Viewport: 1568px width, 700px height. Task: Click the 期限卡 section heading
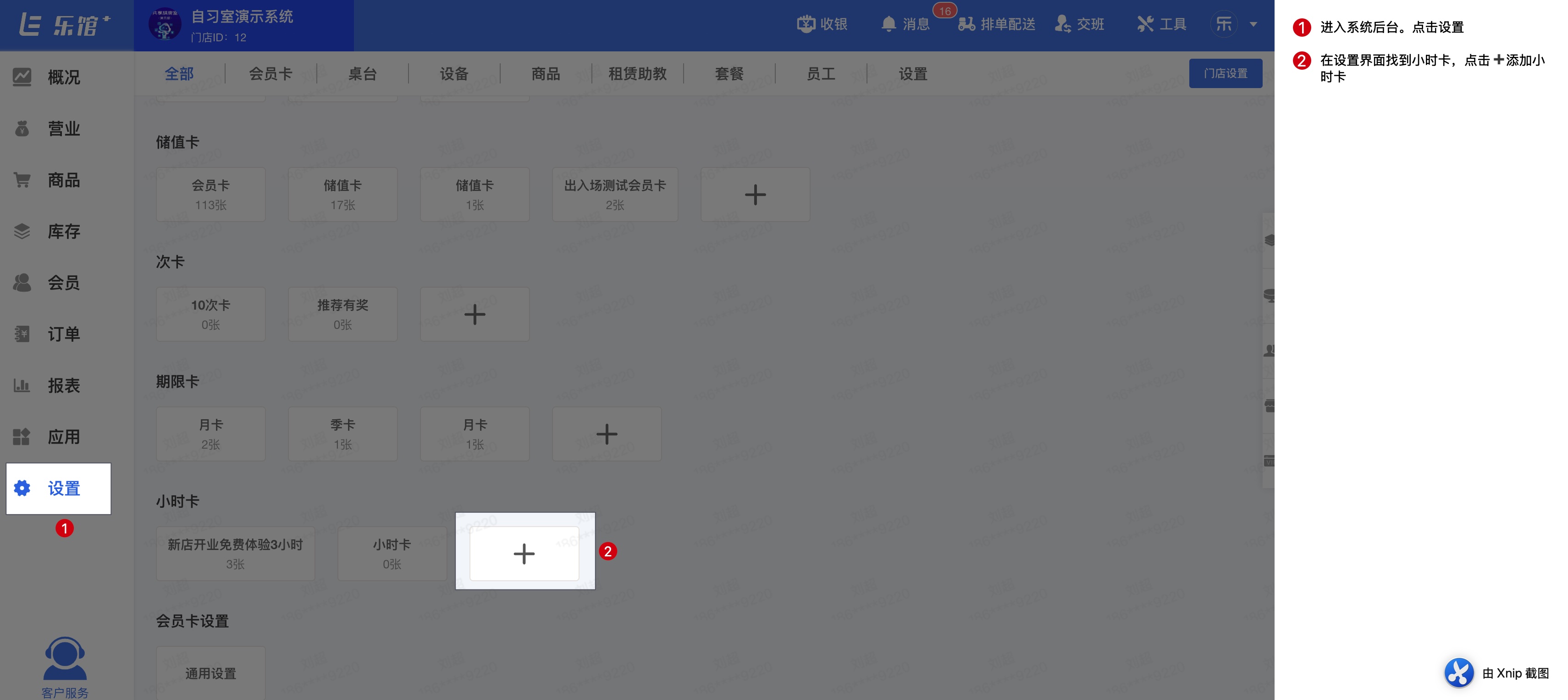tap(177, 381)
